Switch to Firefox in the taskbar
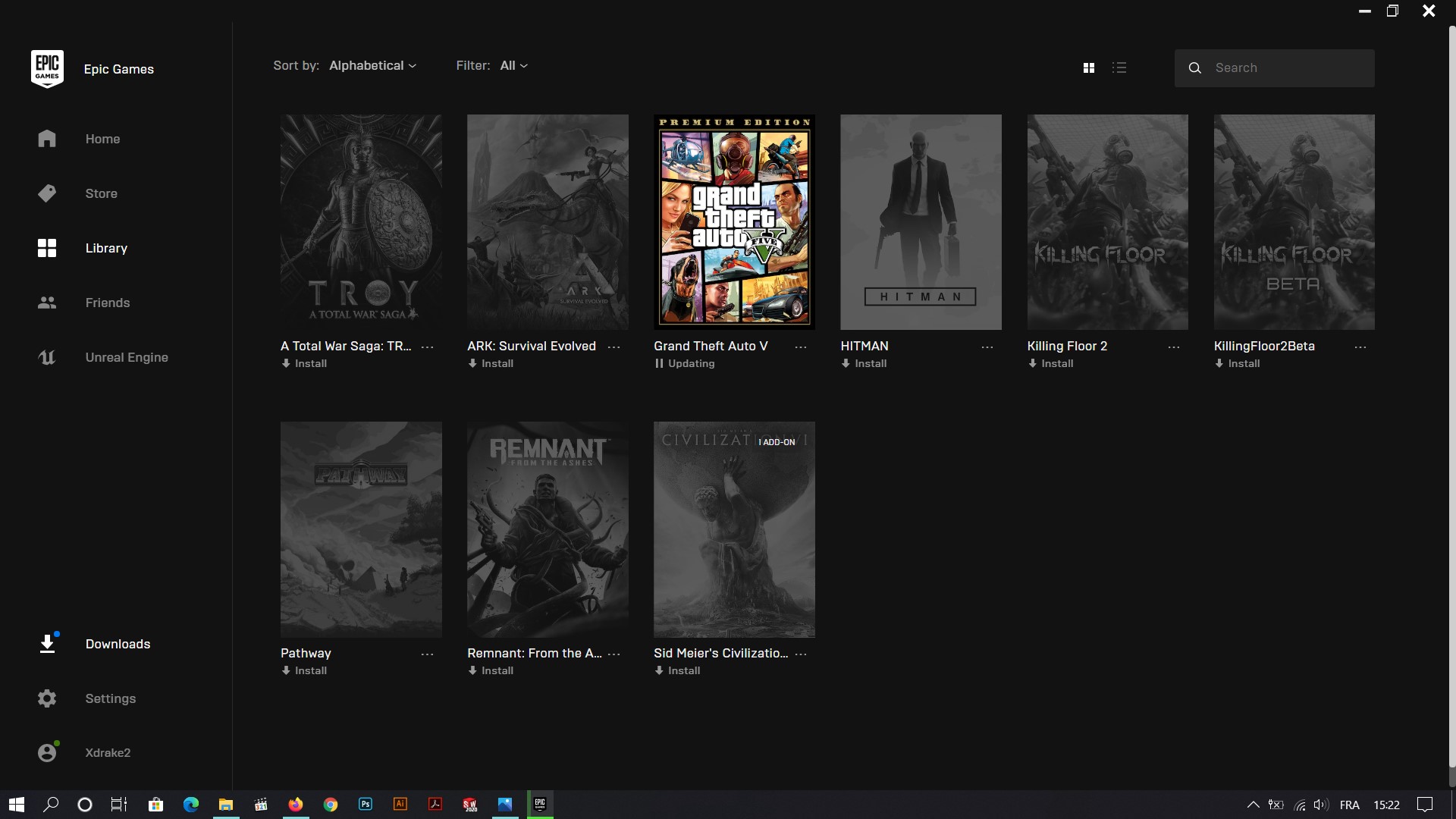The image size is (1456, 819). click(x=295, y=805)
